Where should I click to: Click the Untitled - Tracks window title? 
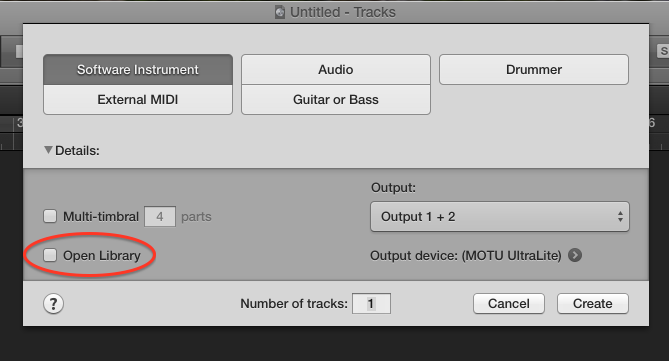[343, 12]
